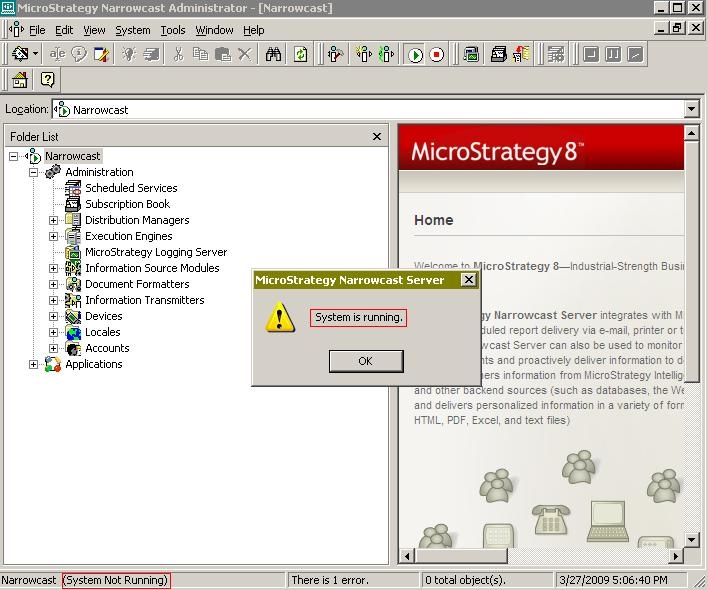Expand the Accounts tree node
Viewport: 708px width, 590px height.
tap(53, 348)
